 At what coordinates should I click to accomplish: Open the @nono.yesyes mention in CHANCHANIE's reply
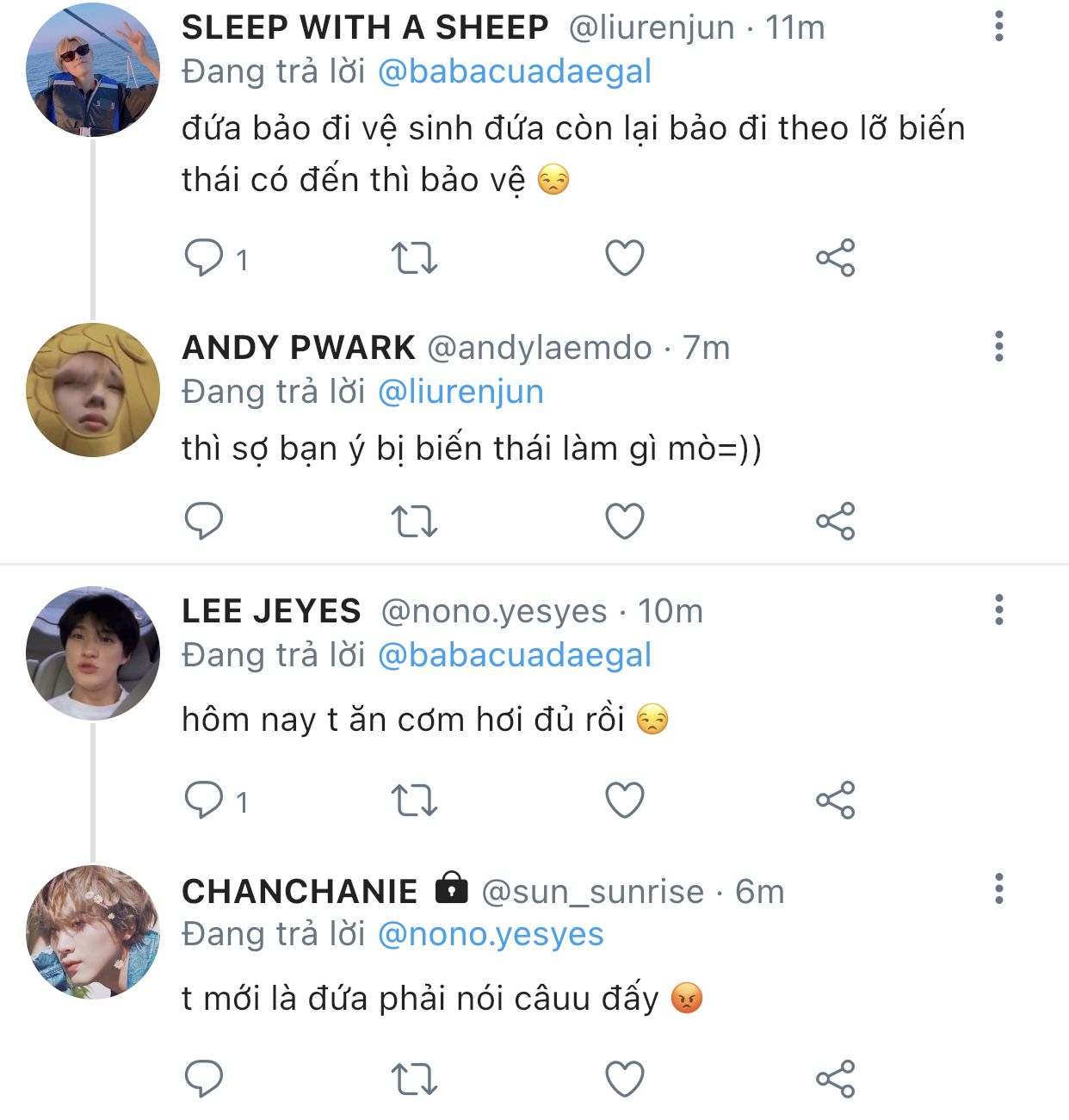click(x=491, y=934)
